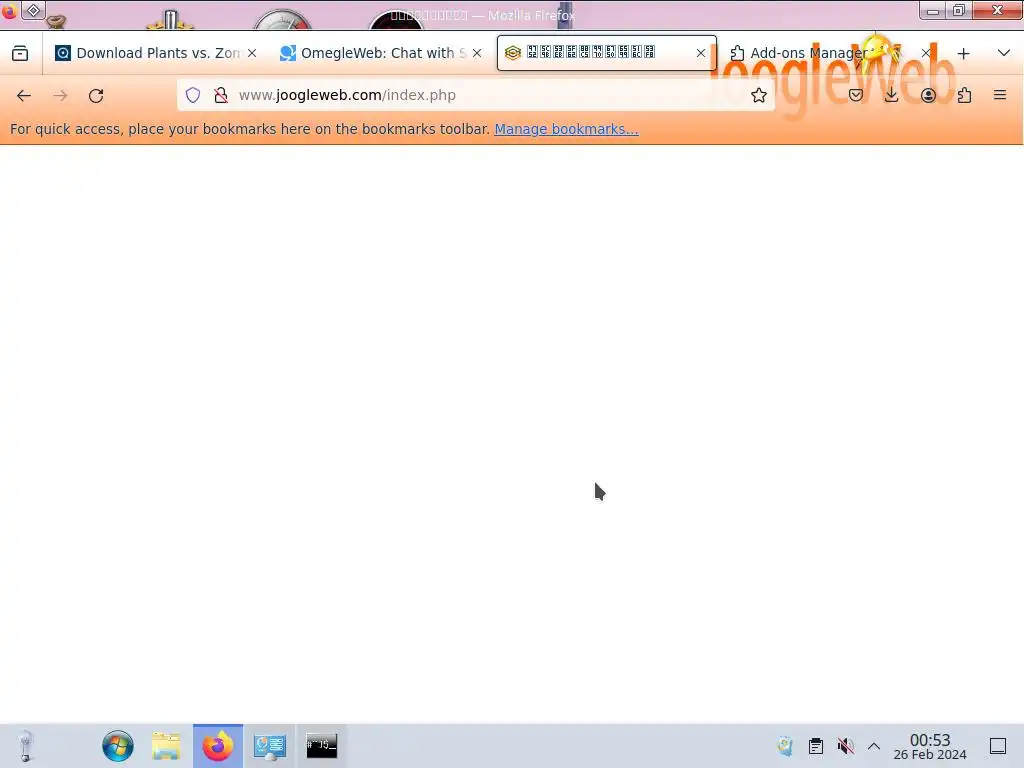This screenshot has height=768, width=1024.
Task: Maximize or restore the Firefox window
Action: 959,10
